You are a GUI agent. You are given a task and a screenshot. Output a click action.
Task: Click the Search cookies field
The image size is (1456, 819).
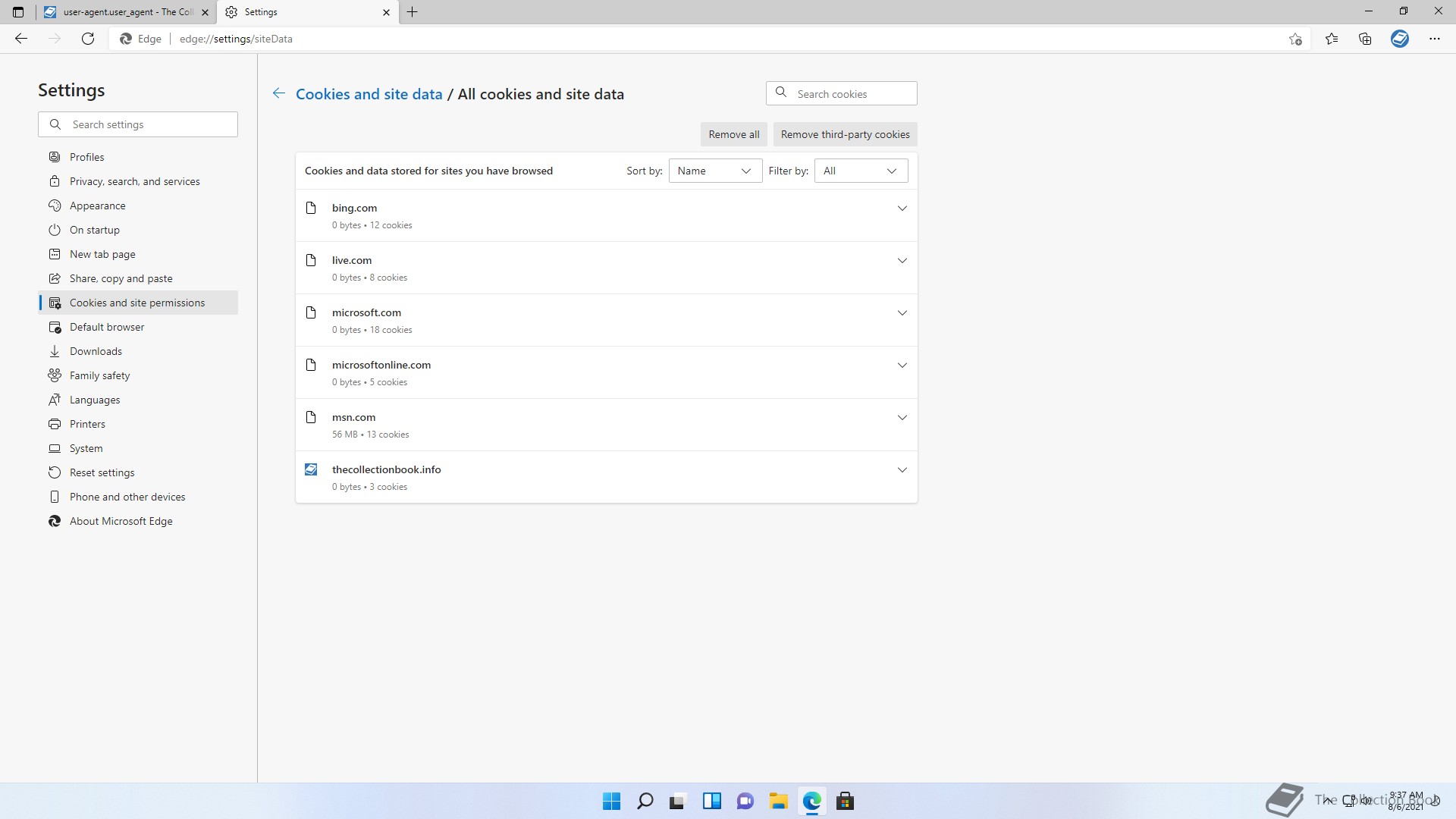(x=841, y=93)
